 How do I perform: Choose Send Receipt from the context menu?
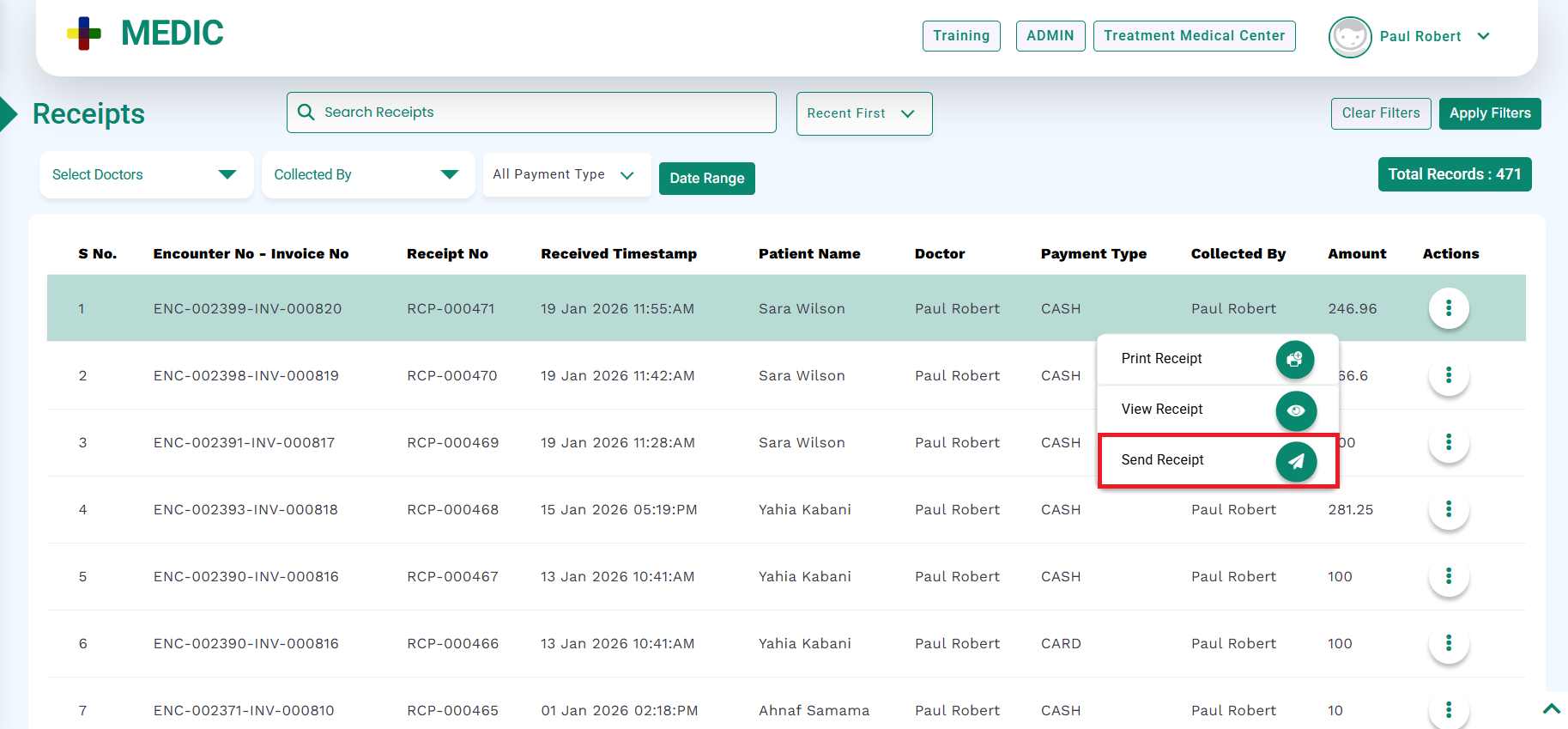(x=1162, y=460)
